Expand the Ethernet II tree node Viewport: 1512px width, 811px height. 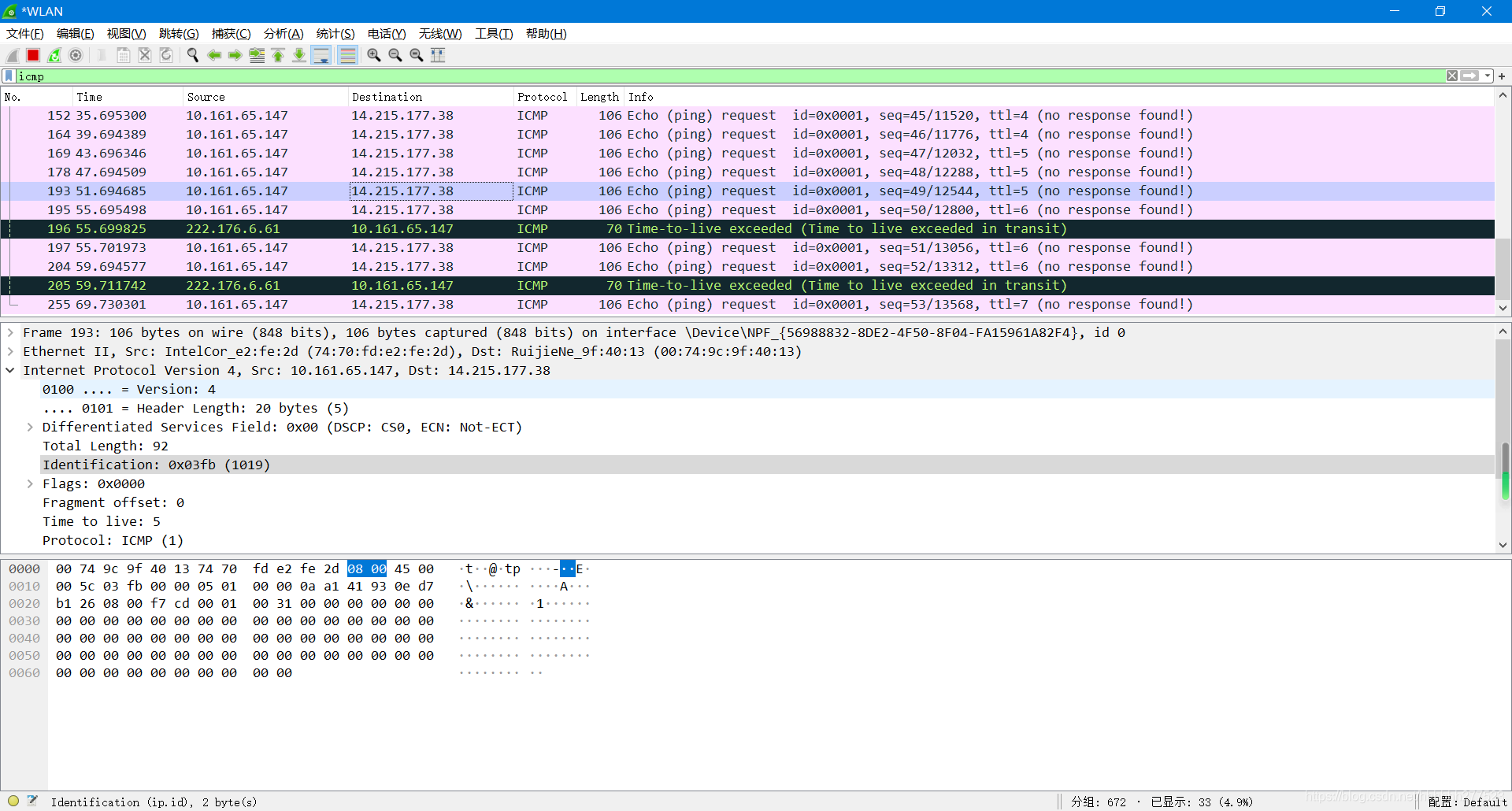10,352
